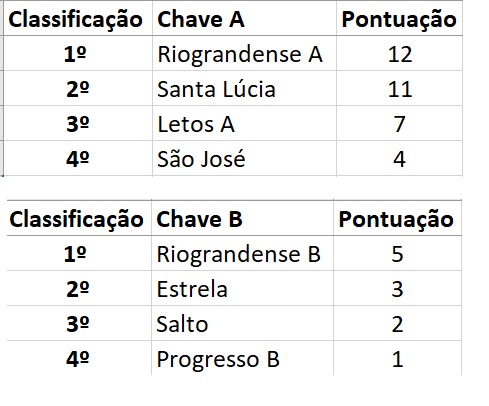Image resolution: width=489 pixels, height=406 pixels.
Task: Click the Santa Lúcia cell
Action: click(244, 88)
